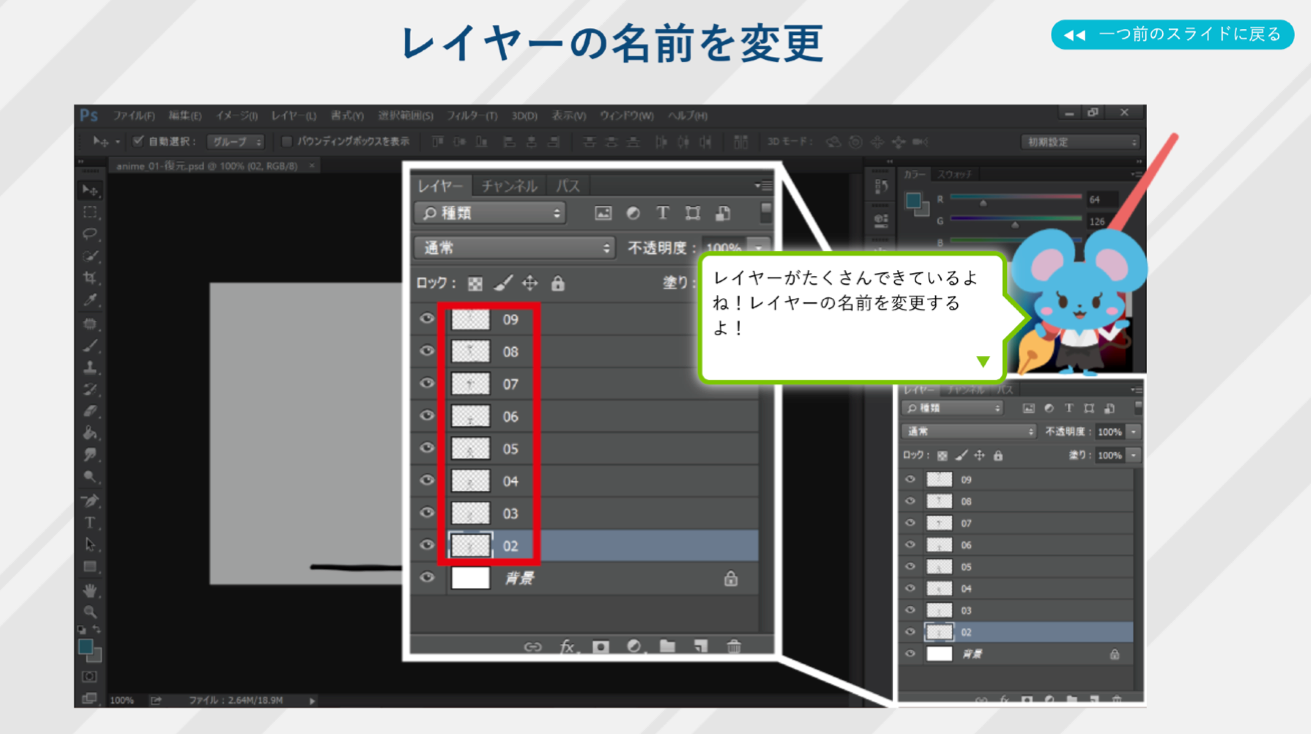The image size is (1311, 734).
Task: Open the 種類 filter dropdown in the enlarged panel
Action: point(490,213)
